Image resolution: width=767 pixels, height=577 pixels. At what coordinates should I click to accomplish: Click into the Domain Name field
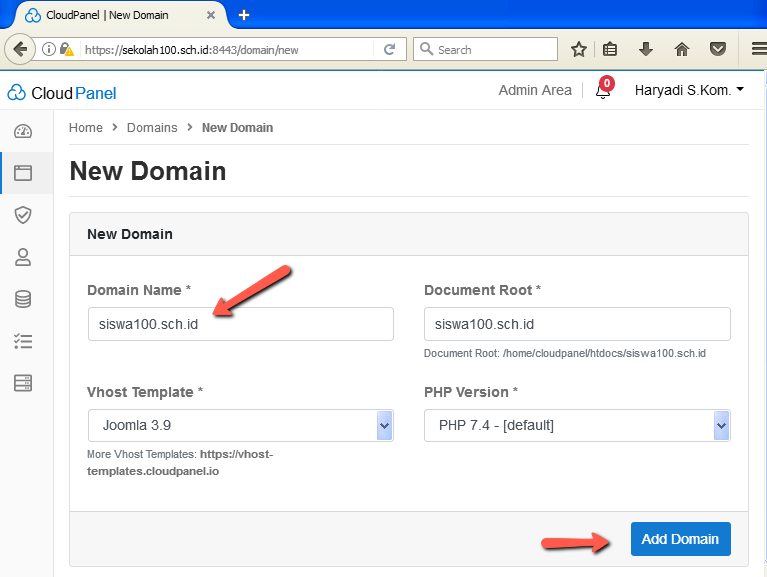[240, 324]
